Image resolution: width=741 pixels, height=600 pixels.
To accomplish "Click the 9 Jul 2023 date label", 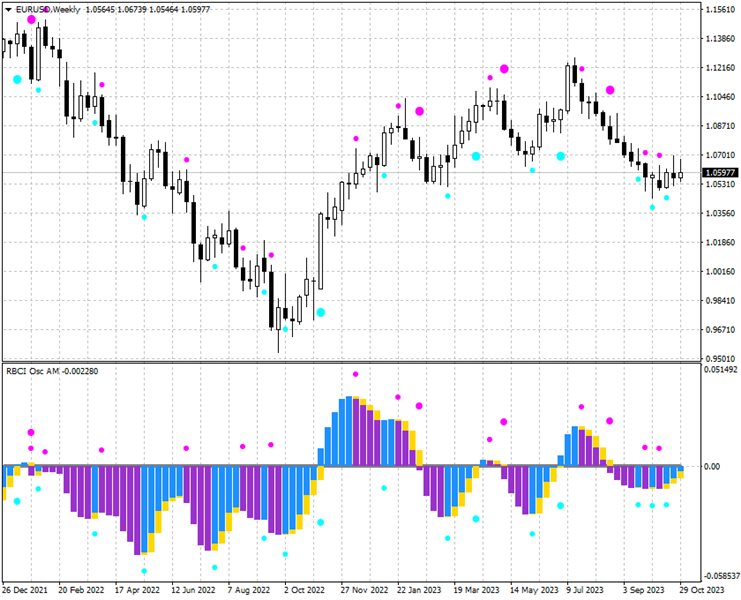I will click(586, 590).
